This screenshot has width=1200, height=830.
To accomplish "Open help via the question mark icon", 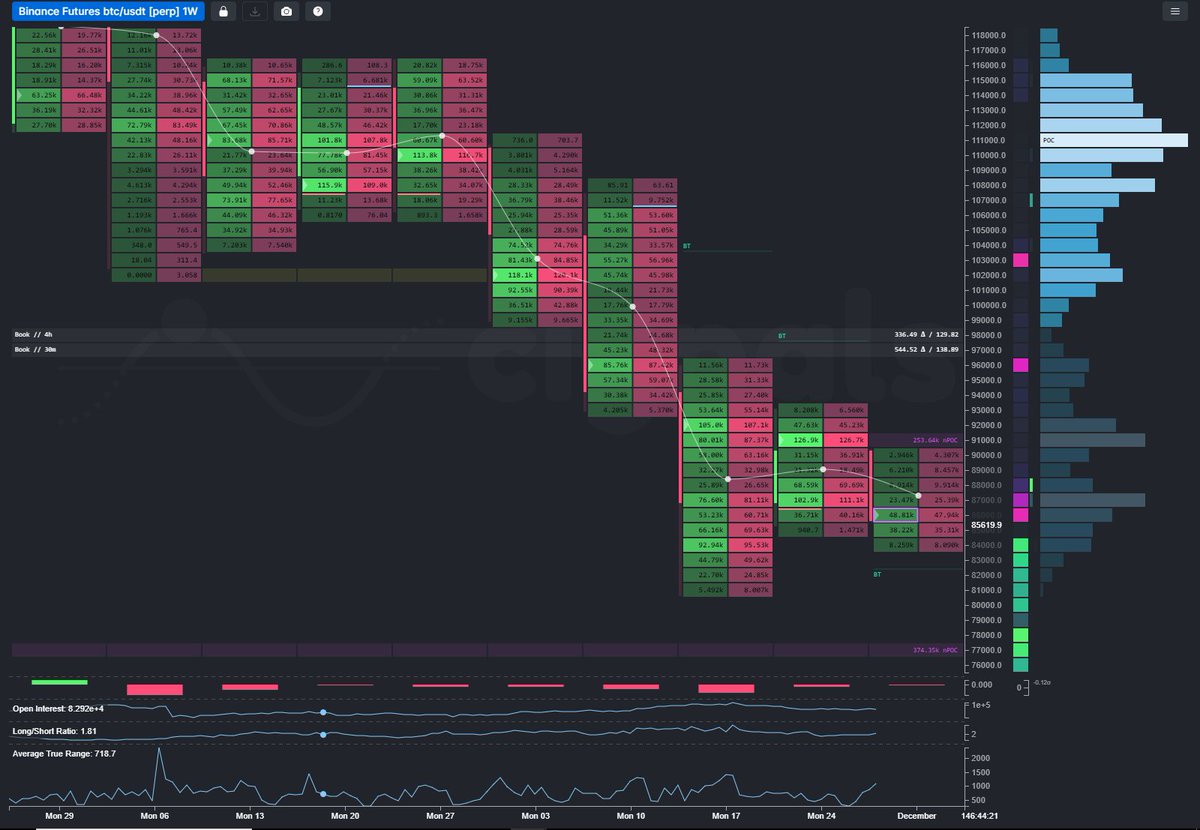I will pos(317,11).
